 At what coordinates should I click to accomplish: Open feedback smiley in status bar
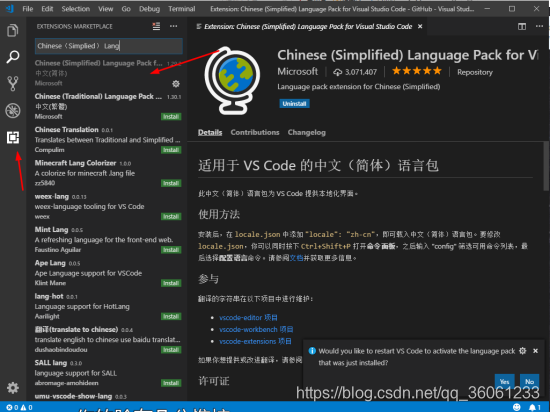[517, 407]
